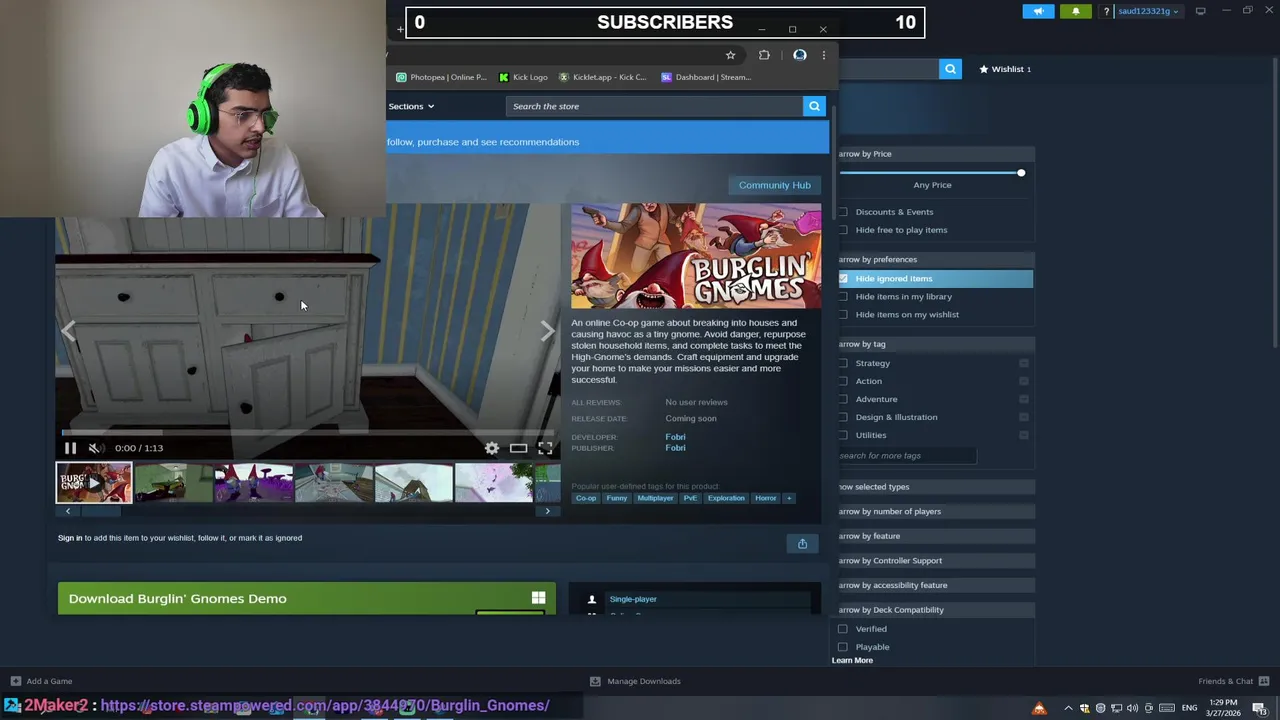Click inside the Search the store field
Image resolution: width=1280 pixels, height=720 pixels.
(654, 106)
